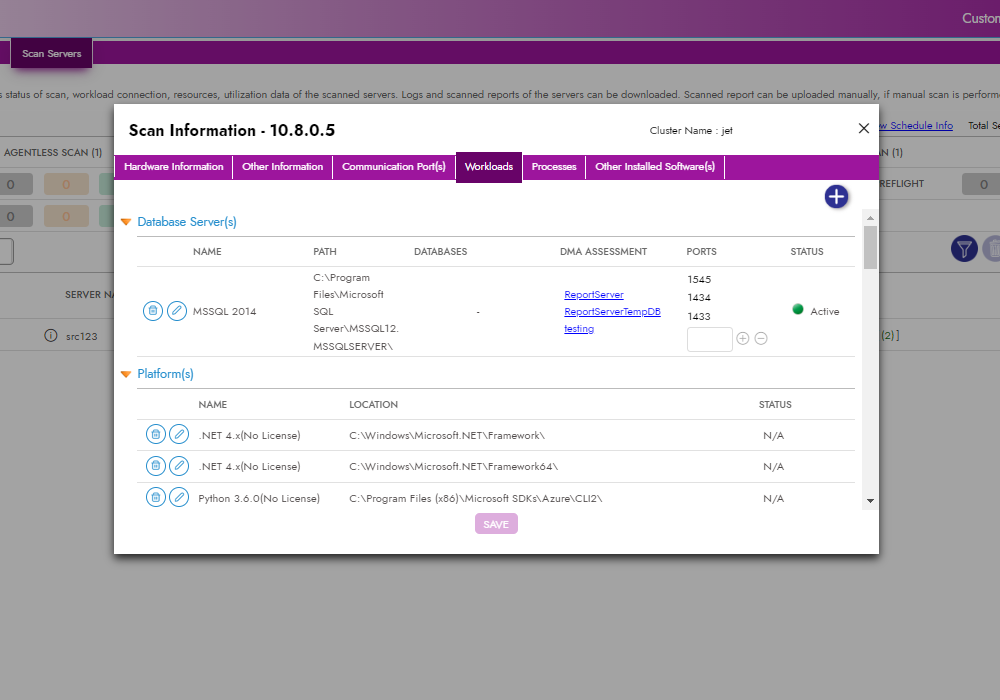Click the port value 1433
The height and width of the screenshot is (700, 1000).
(x=699, y=317)
